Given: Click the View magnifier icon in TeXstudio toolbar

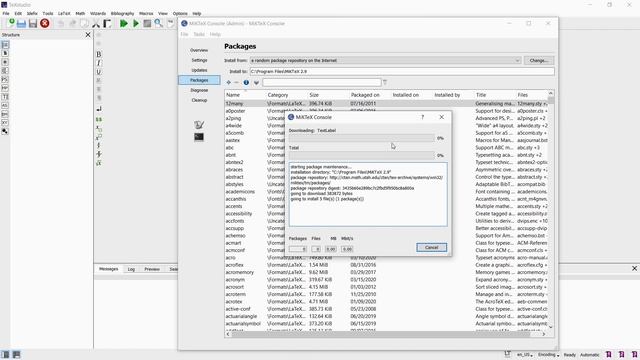Looking at the screenshot, I should pos(159,24).
